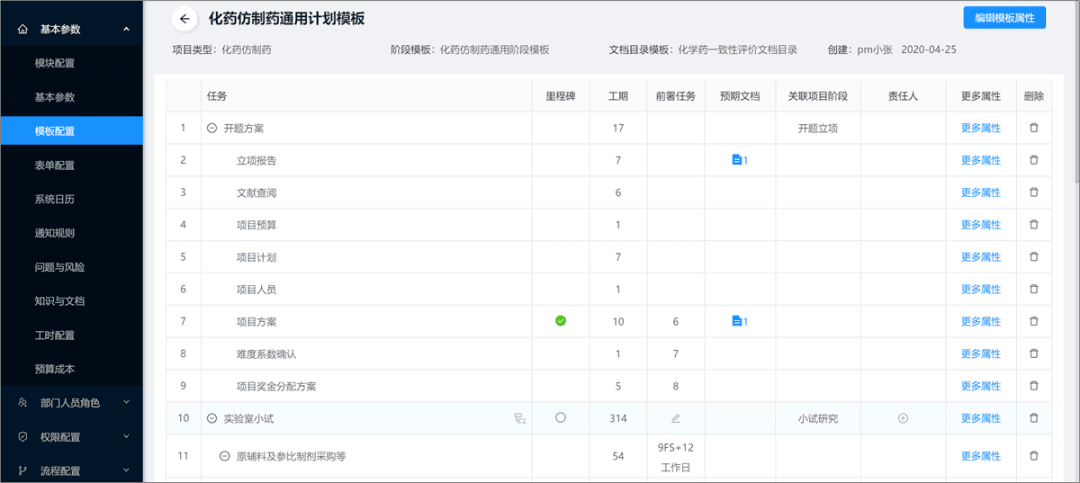Click the back arrow beside the template title
This screenshot has width=1080, height=483.
click(x=184, y=19)
